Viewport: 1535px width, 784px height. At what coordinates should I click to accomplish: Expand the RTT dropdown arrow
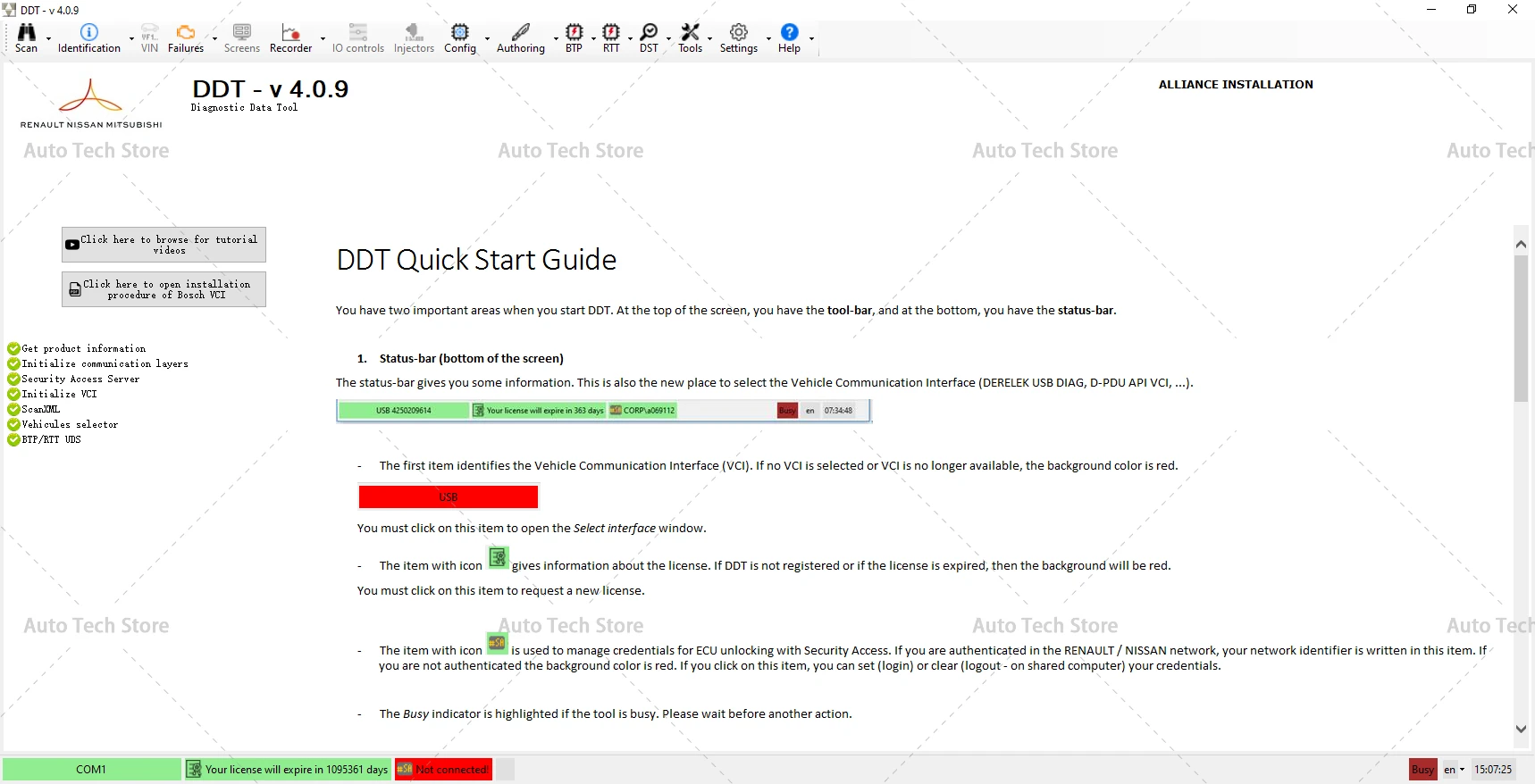[x=630, y=39]
